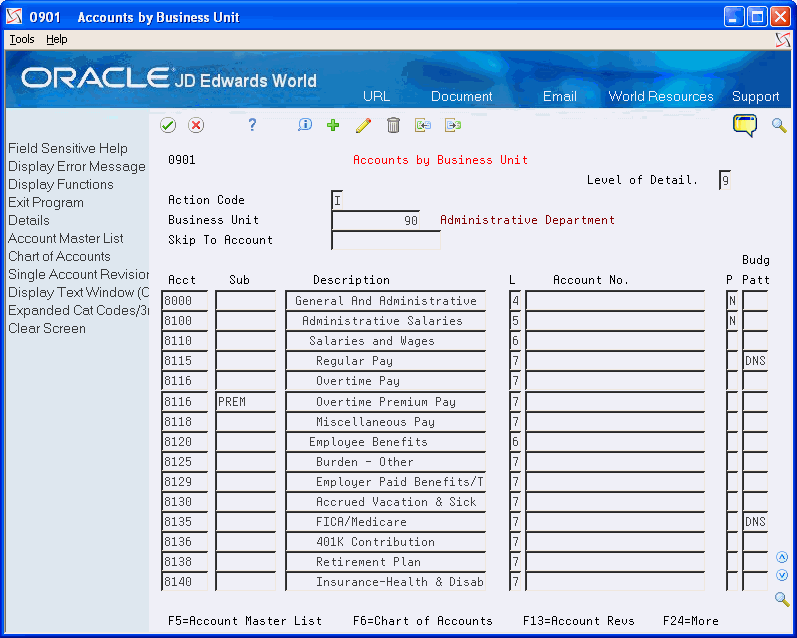Screen dimensions: 797x638
Task: Click description Employee Benefits field
Action: point(385,442)
